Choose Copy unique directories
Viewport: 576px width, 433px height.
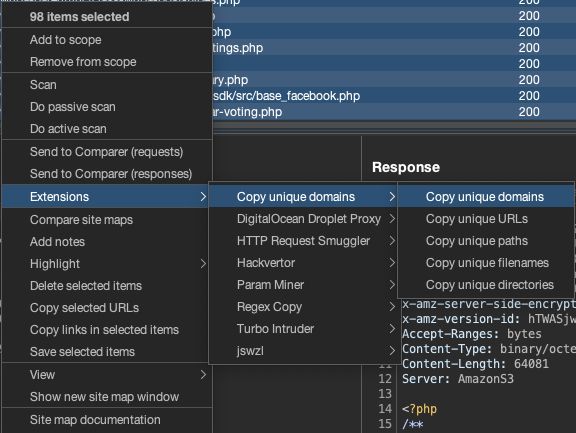486,285
